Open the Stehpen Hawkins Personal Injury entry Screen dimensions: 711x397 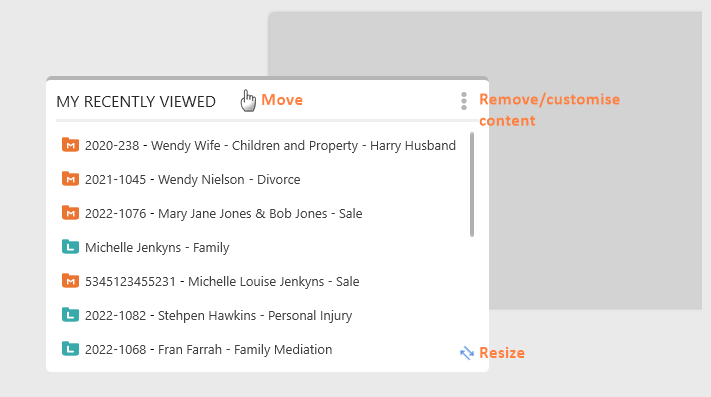tap(219, 315)
